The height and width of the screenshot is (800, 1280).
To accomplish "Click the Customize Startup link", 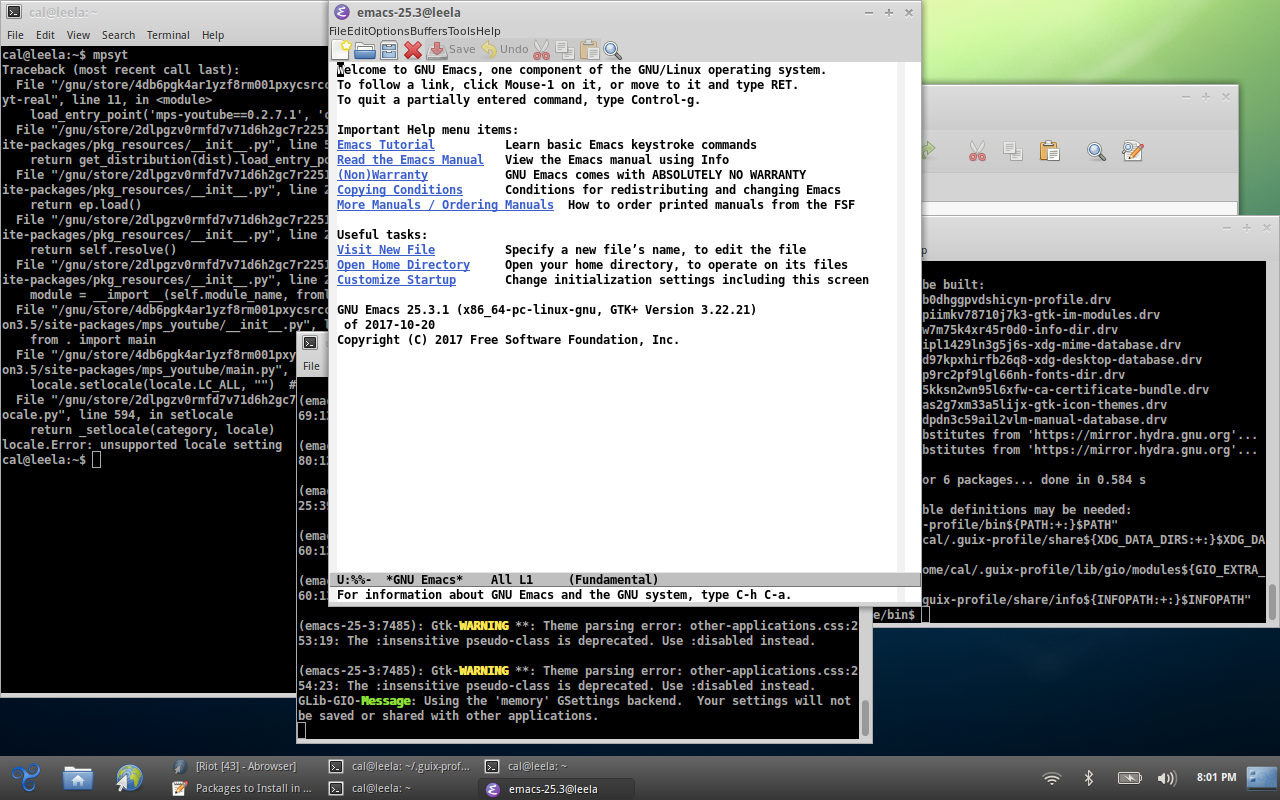I will click(396, 280).
